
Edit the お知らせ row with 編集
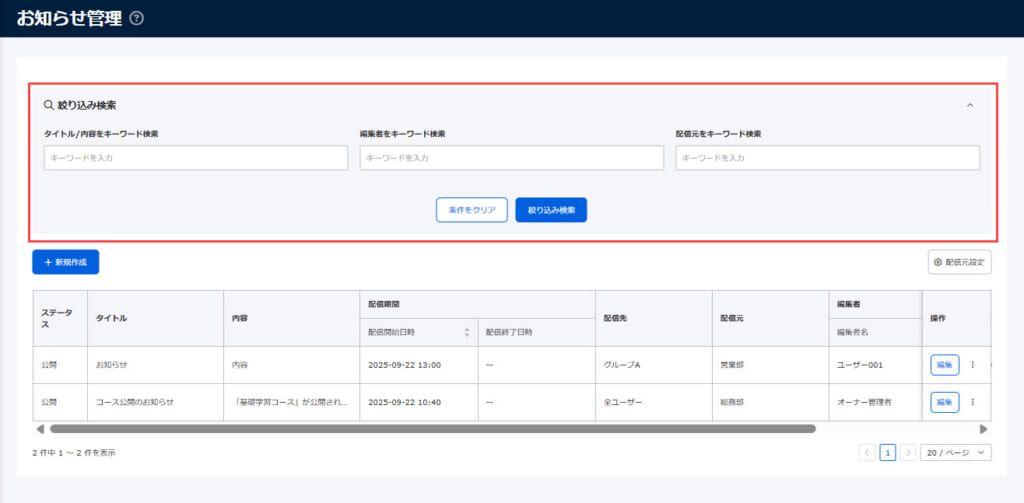(944, 365)
